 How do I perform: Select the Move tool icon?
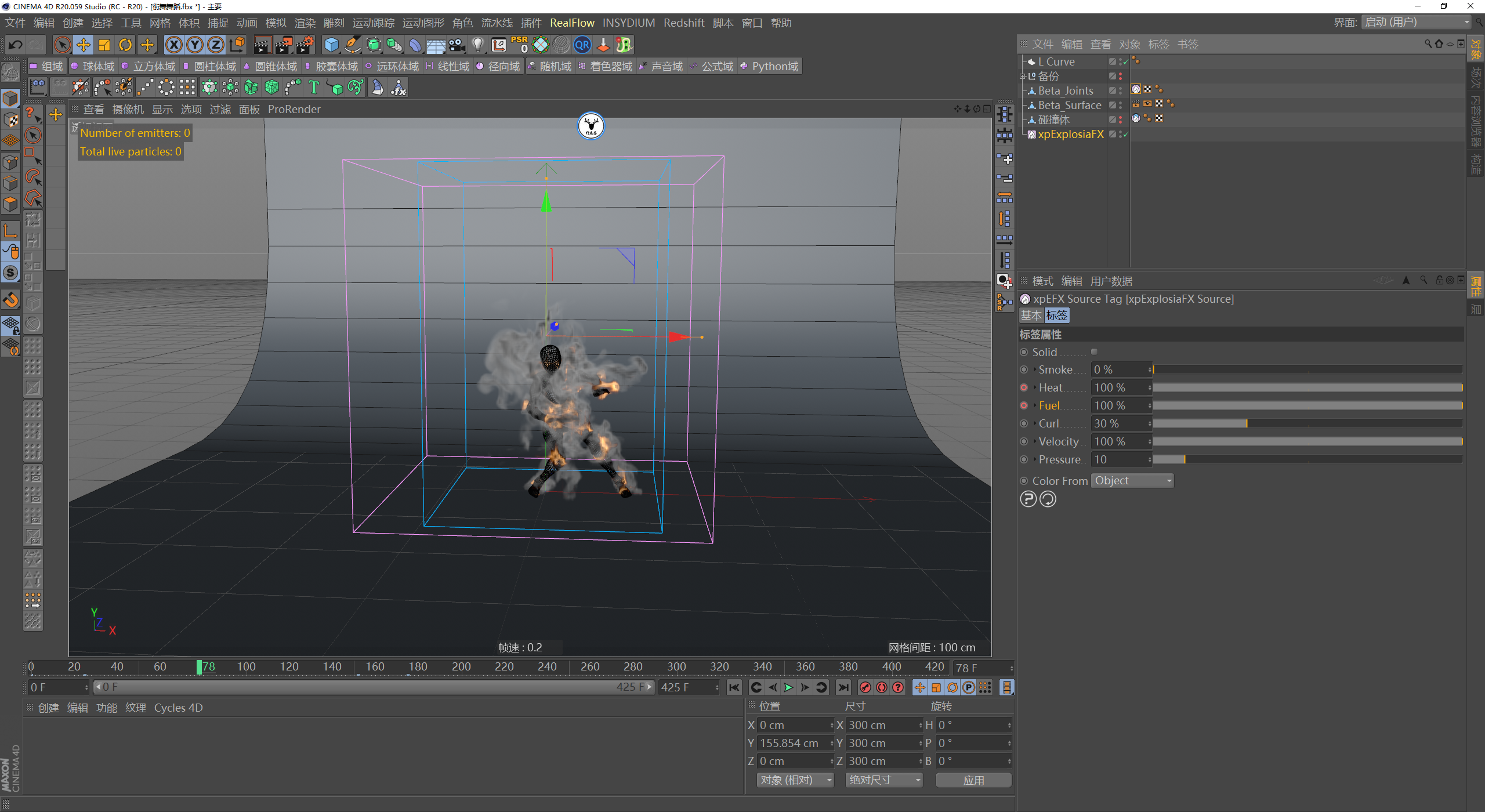pyautogui.click(x=83, y=45)
